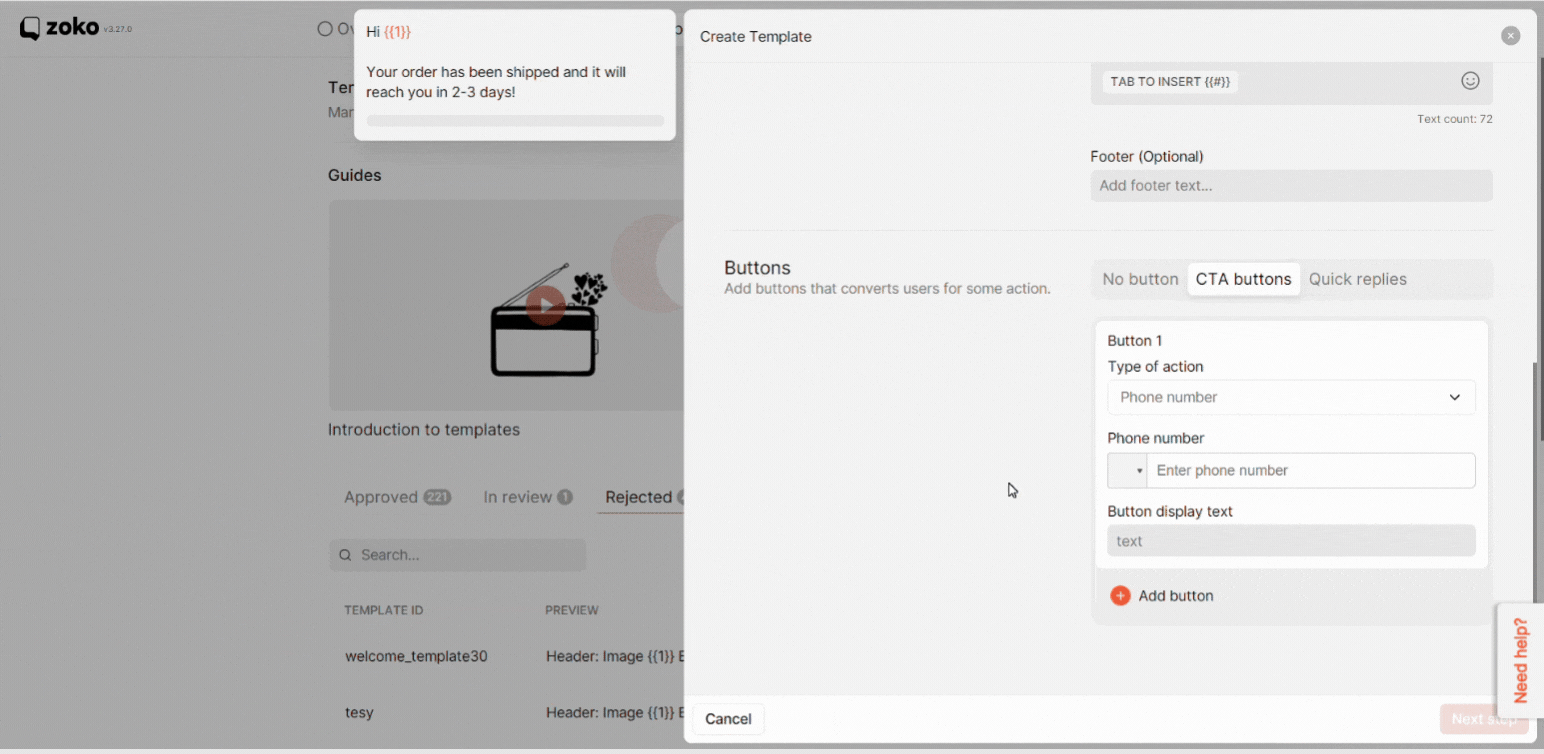
Task: Click the 221 count badge on Approved
Action: [437, 497]
